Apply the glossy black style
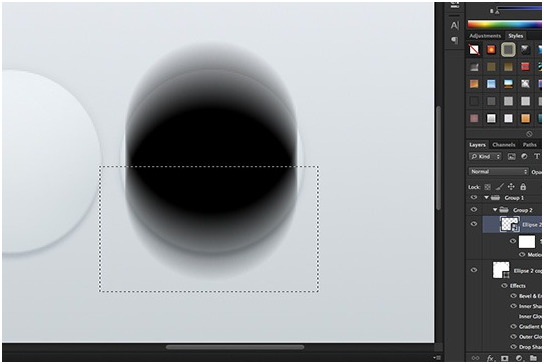Image resolution: width=544 pixels, height=364 pixels. (x=525, y=50)
